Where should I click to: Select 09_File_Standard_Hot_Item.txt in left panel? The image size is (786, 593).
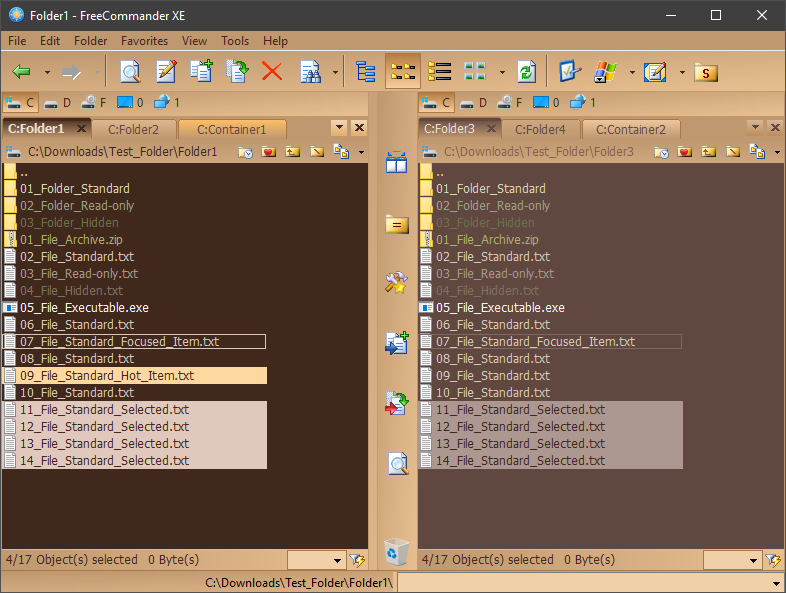pyautogui.click(x=135, y=375)
